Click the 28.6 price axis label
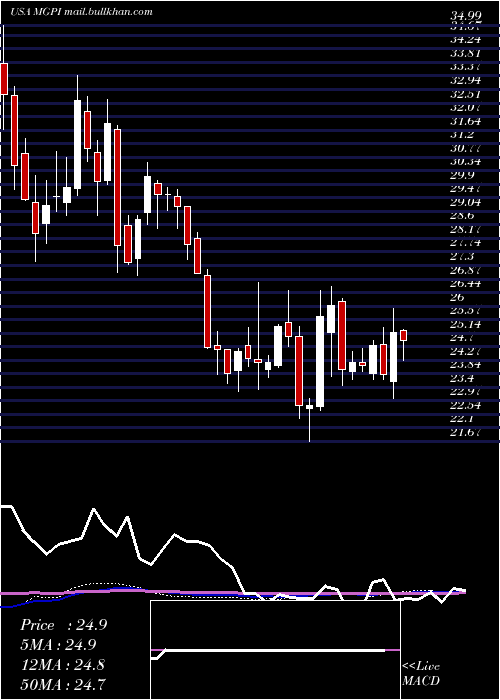 (x=461, y=216)
